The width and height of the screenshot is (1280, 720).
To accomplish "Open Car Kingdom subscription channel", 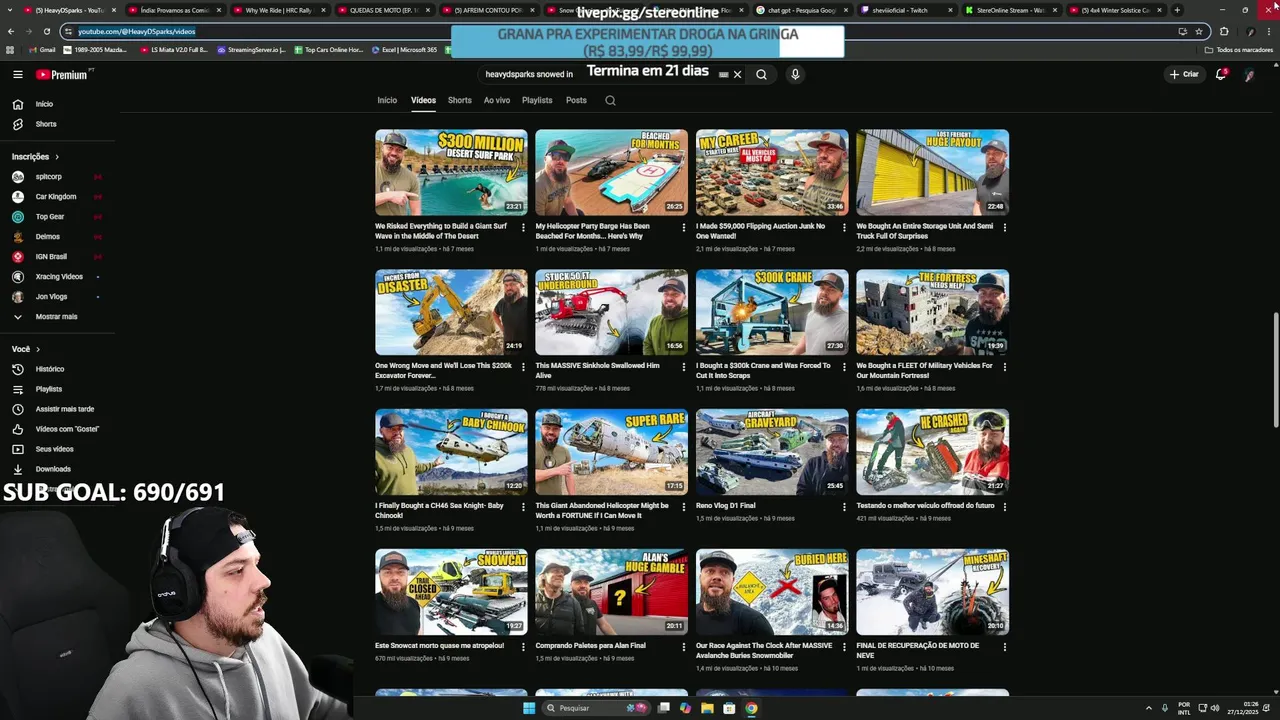I will [56, 197].
